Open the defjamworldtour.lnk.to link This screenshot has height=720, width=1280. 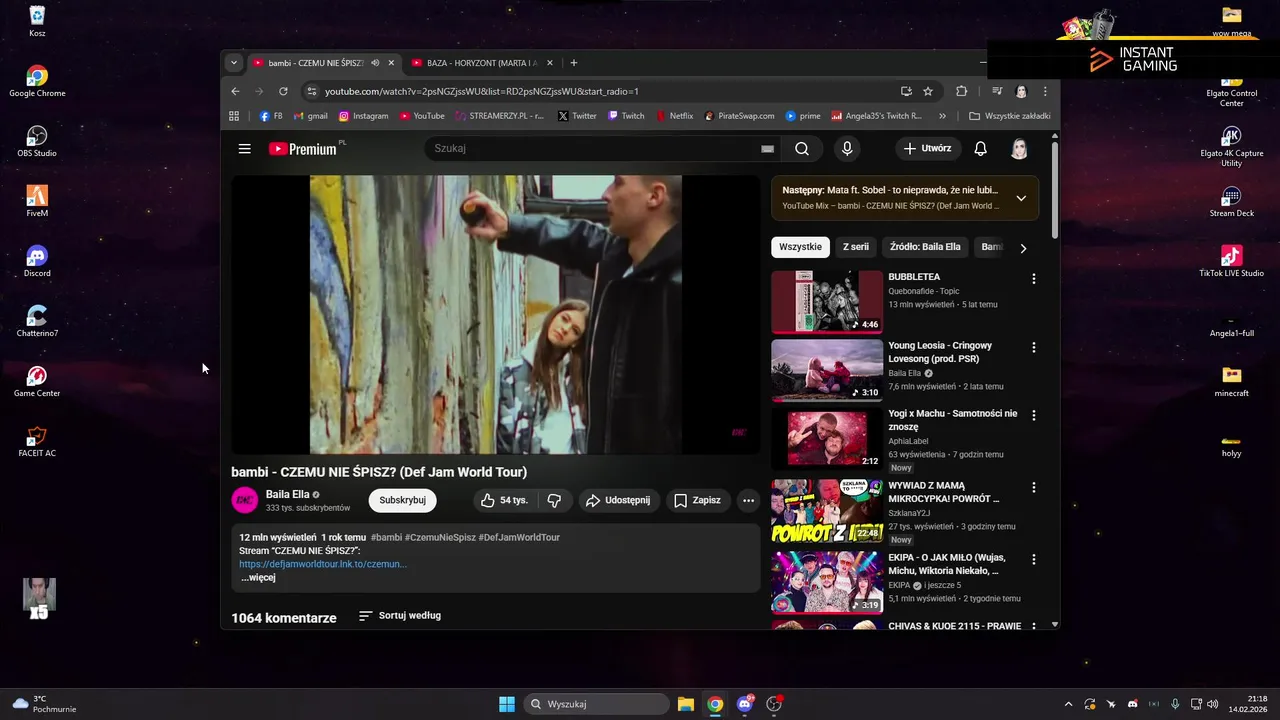[323, 564]
